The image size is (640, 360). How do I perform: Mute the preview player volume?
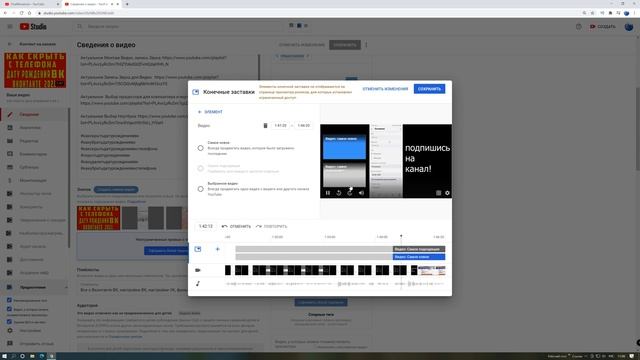[361, 193]
